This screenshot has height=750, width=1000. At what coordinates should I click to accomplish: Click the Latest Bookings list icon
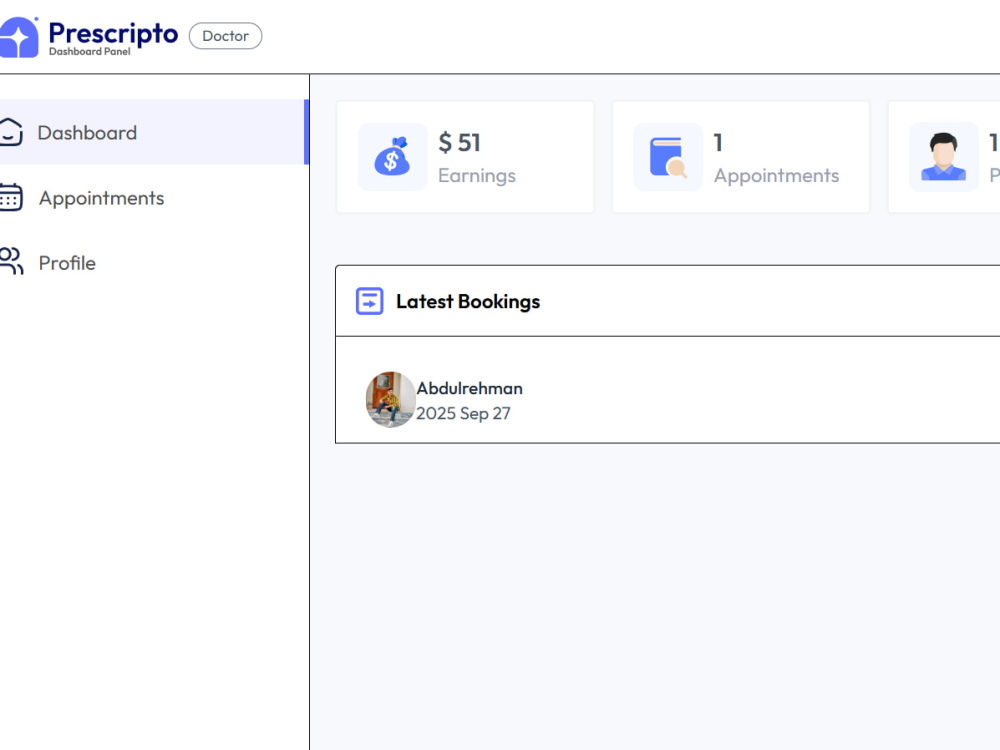(x=369, y=301)
